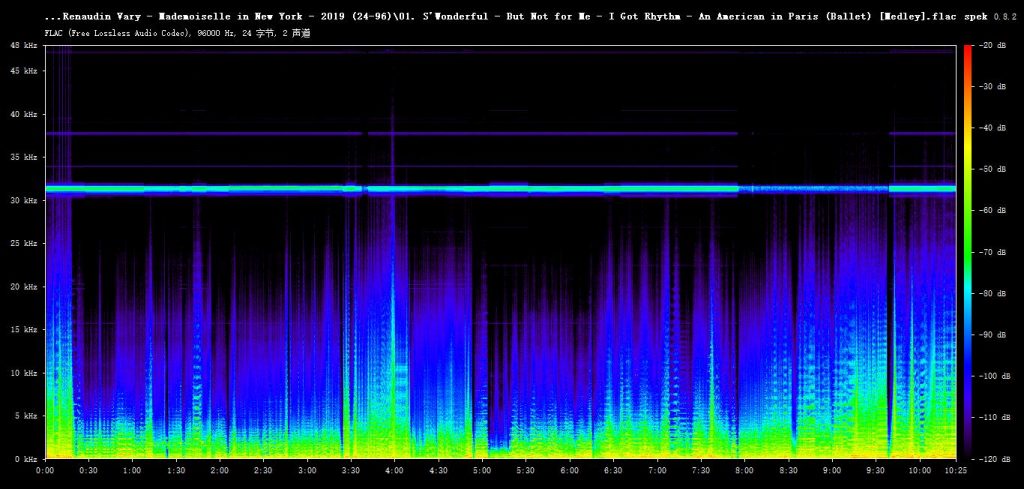Click the 9:30 time axis label
This screenshot has width=1024, height=489.
876,470
